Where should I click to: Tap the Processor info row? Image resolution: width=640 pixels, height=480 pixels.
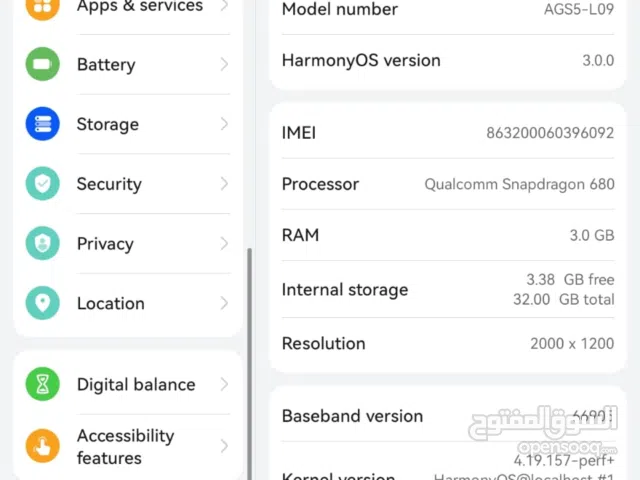(x=448, y=184)
